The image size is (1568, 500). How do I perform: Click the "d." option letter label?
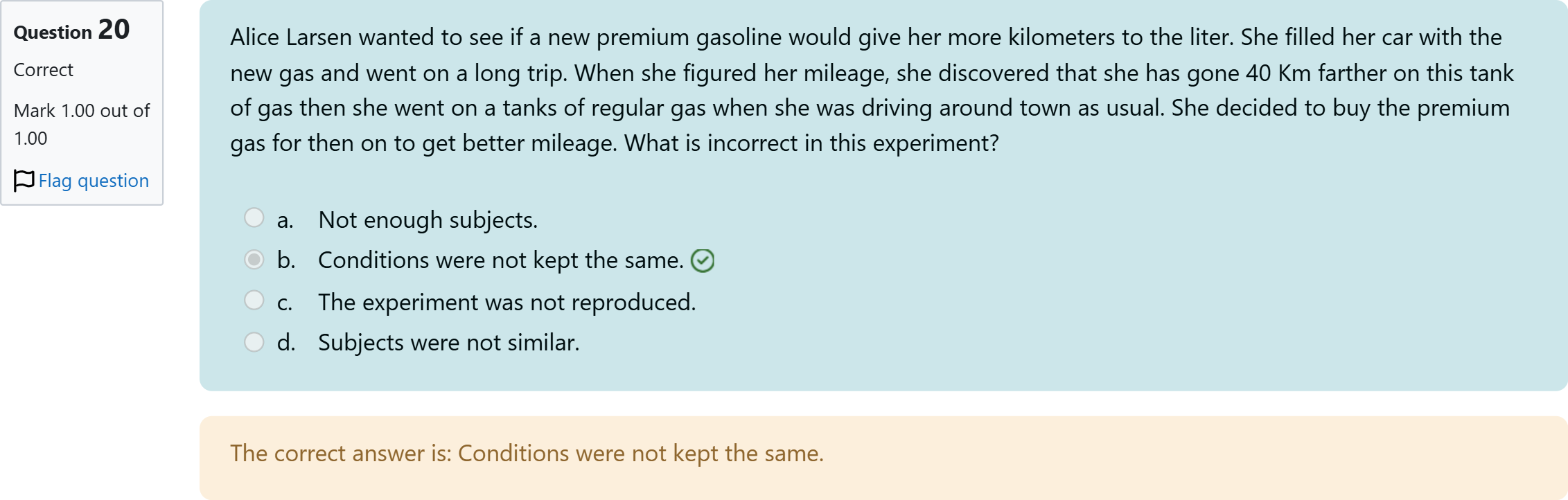click(285, 343)
